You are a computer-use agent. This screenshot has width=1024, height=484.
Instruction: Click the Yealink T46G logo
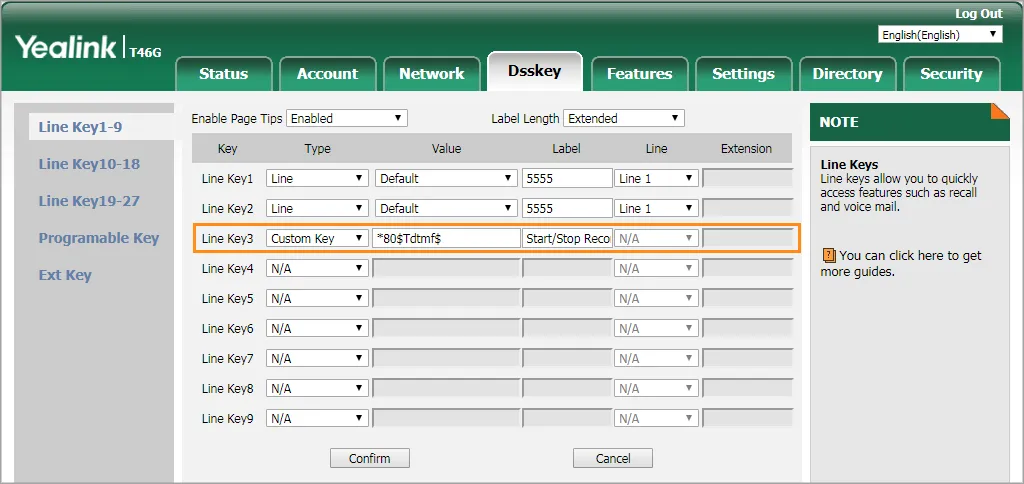[88, 48]
